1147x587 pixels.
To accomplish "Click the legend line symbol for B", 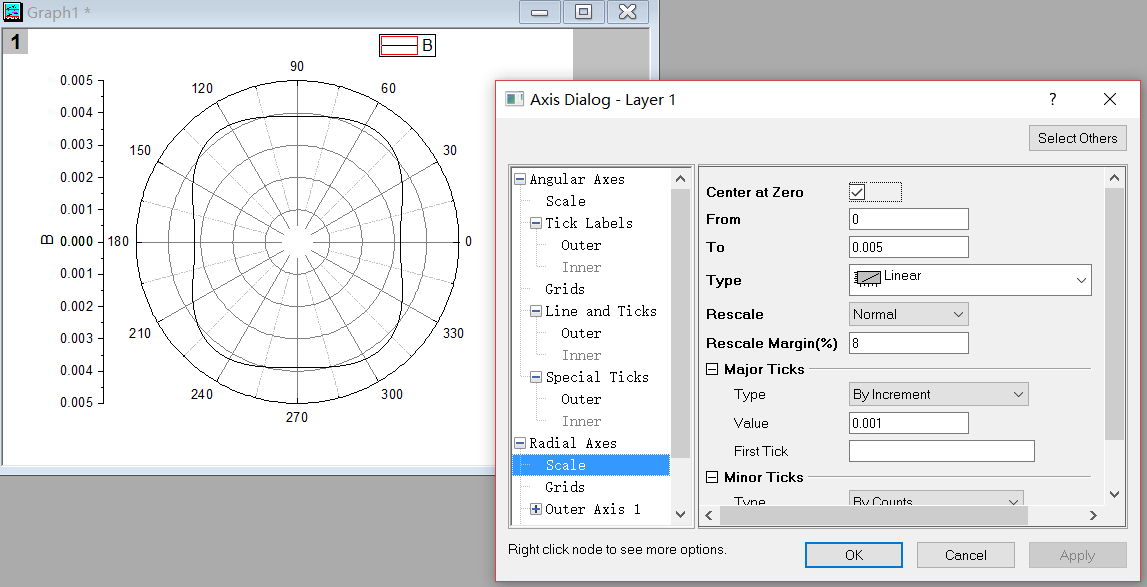I will click(x=399, y=46).
